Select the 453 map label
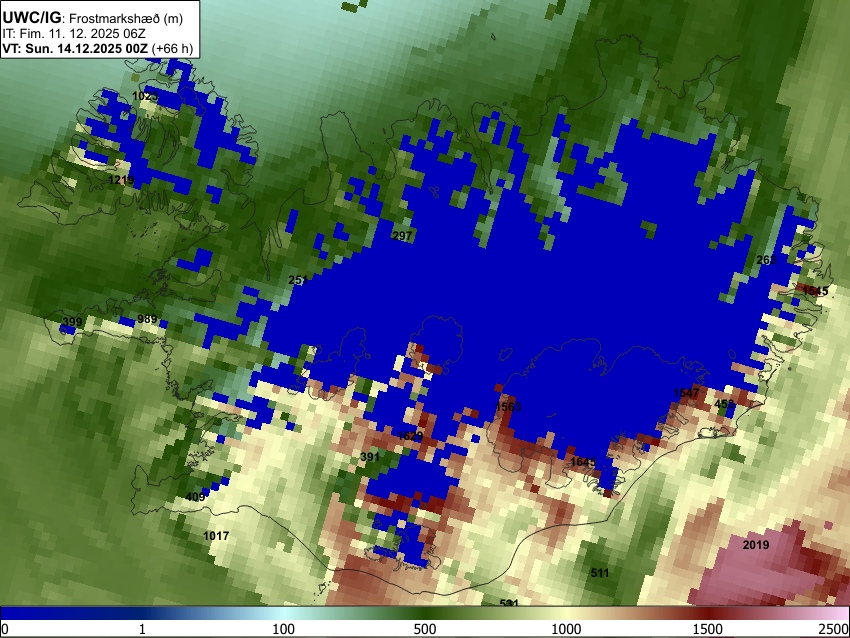Image resolution: width=850 pixels, height=638 pixels. pyautogui.click(x=724, y=404)
